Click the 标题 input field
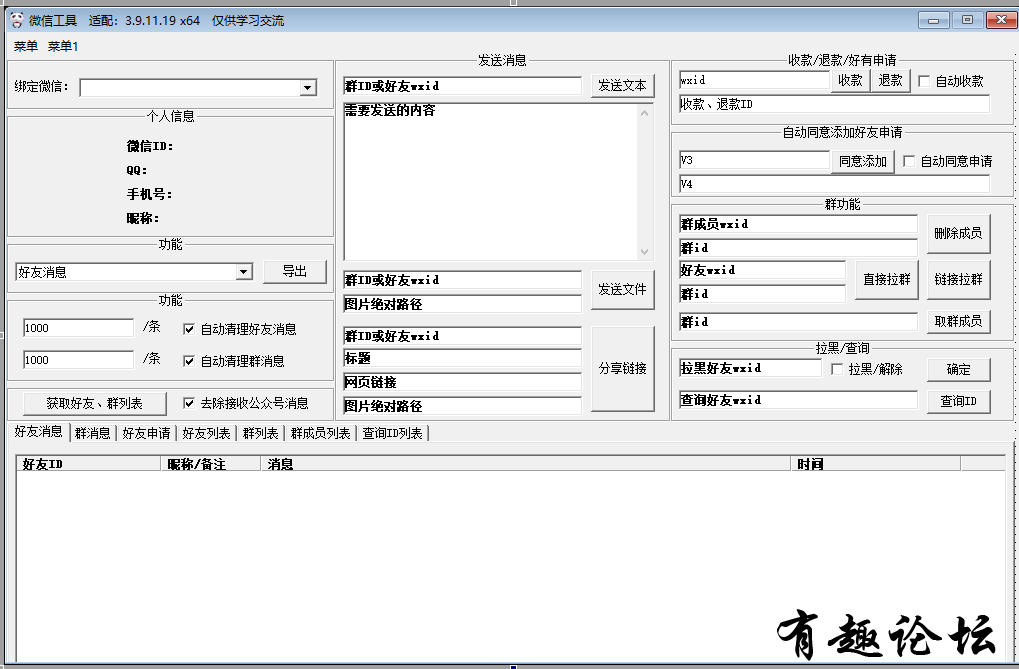The image size is (1019, 669). coord(462,358)
